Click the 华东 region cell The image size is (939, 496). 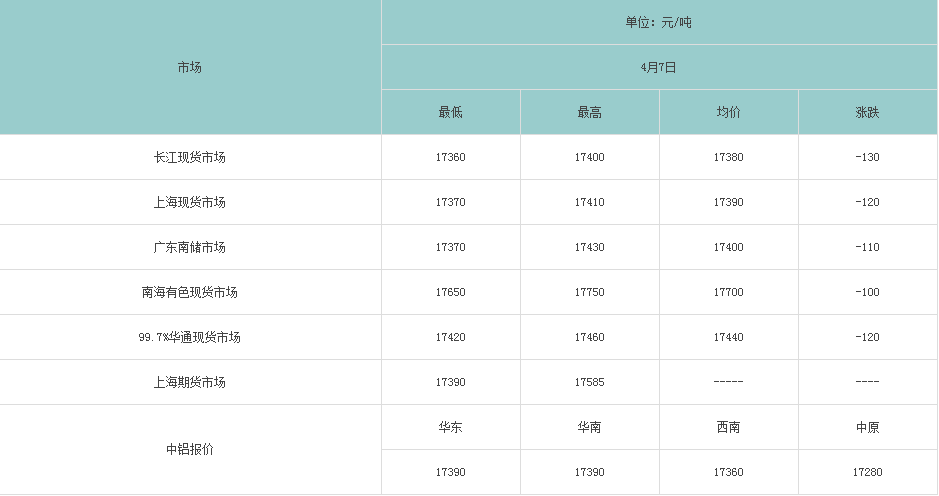click(451, 427)
